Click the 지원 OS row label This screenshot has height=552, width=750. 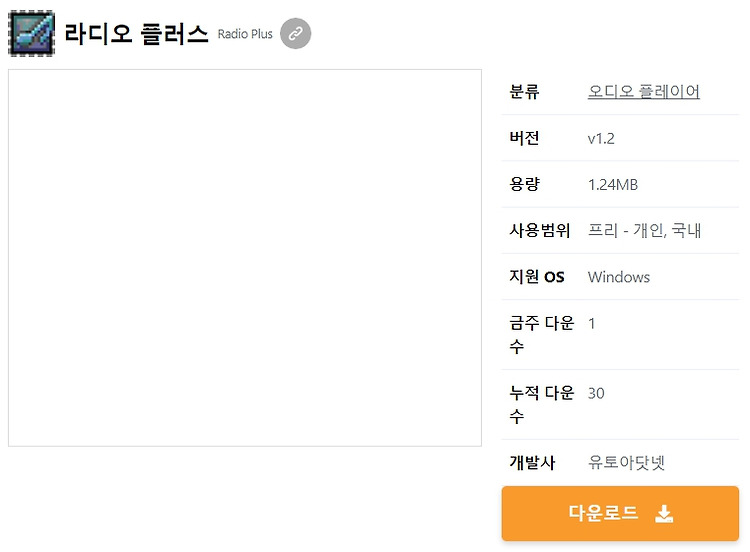tap(537, 276)
